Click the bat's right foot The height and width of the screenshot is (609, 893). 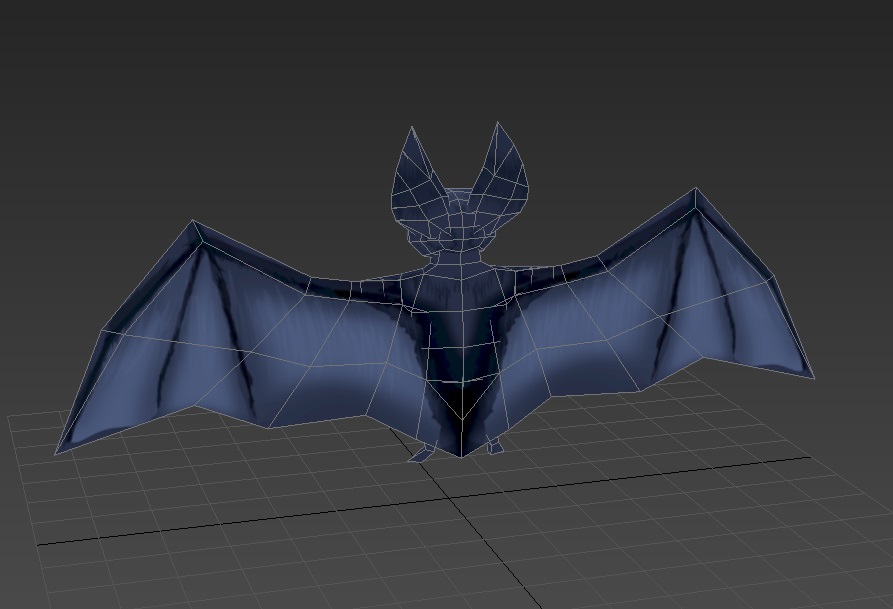click(x=495, y=447)
